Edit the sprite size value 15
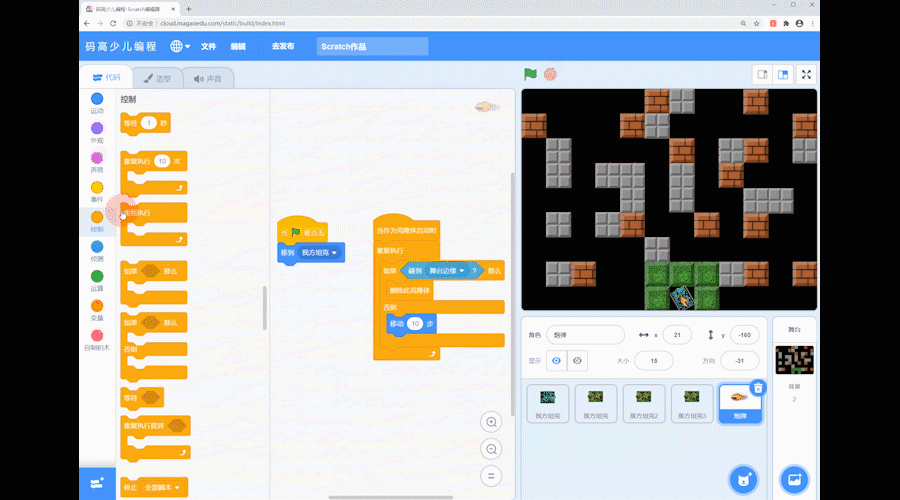900x500 pixels. (x=654, y=361)
